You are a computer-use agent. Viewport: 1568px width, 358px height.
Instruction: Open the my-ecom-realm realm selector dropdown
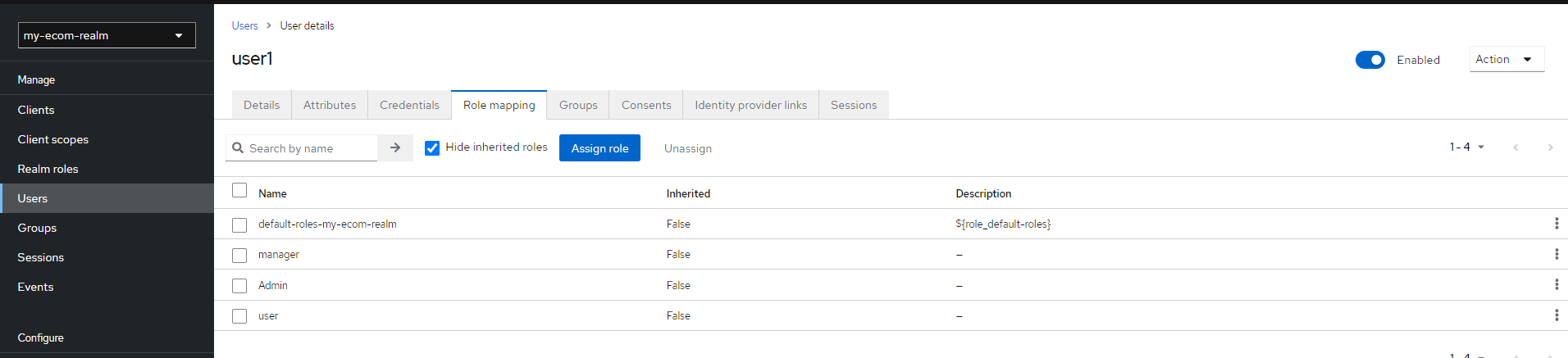click(107, 35)
